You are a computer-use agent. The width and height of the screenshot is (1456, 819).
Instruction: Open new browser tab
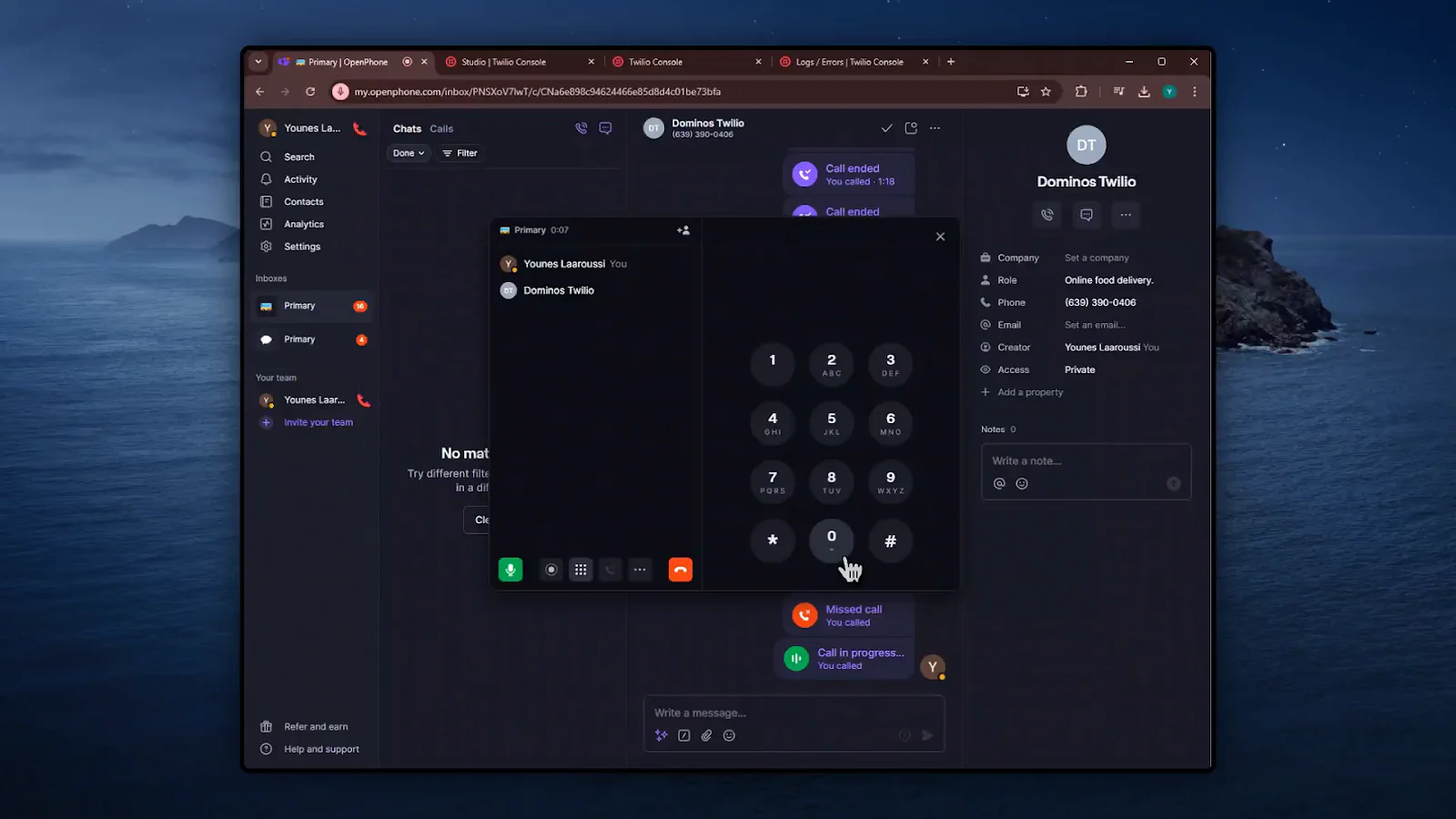click(951, 62)
